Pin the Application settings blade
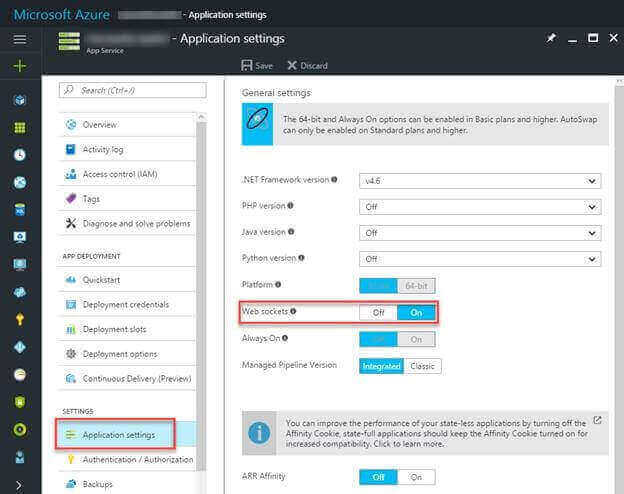This screenshot has height=494, width=624. 551,38
